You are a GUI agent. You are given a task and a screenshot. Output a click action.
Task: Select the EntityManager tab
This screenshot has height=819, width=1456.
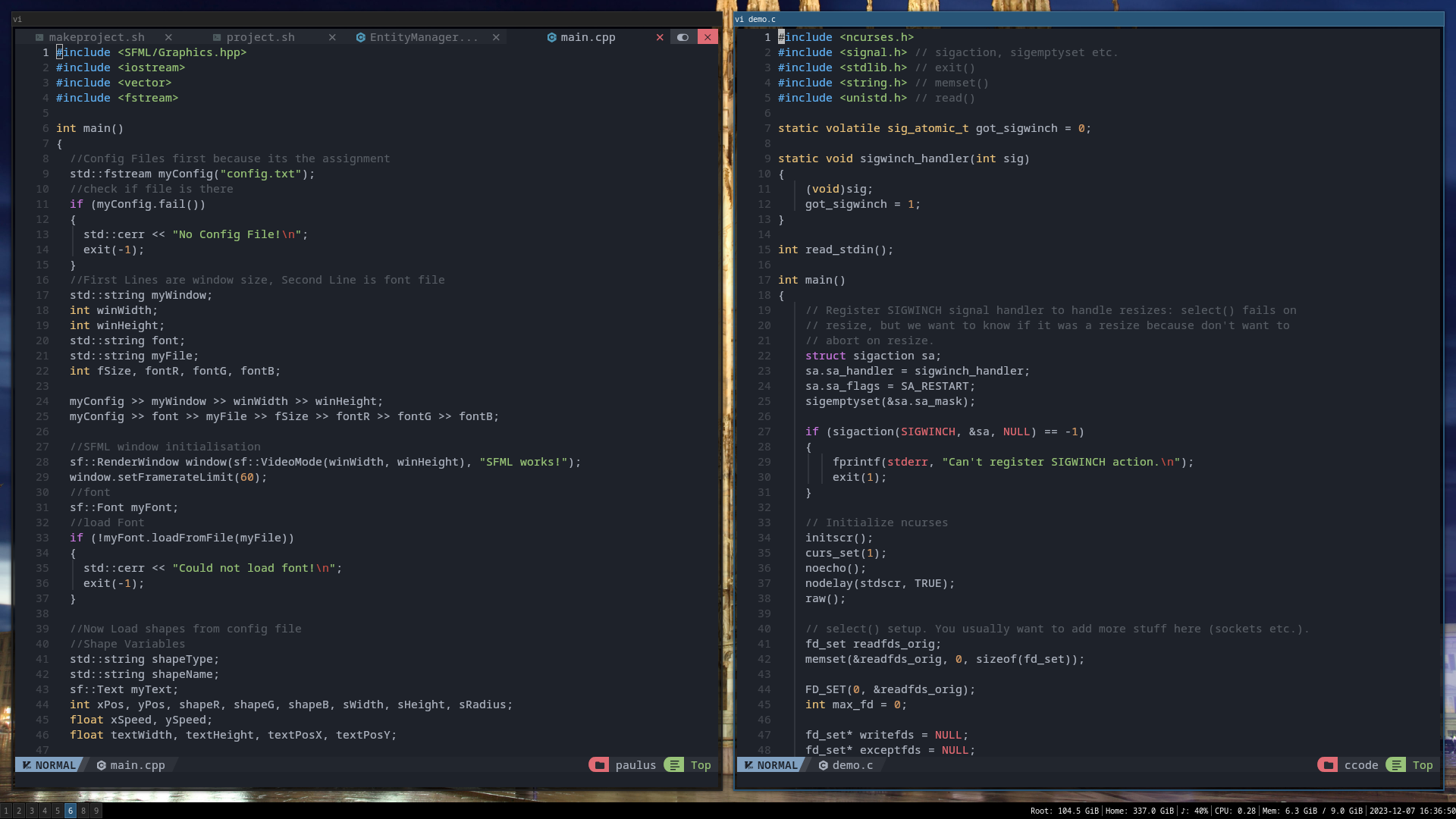(x=423, y=37)
